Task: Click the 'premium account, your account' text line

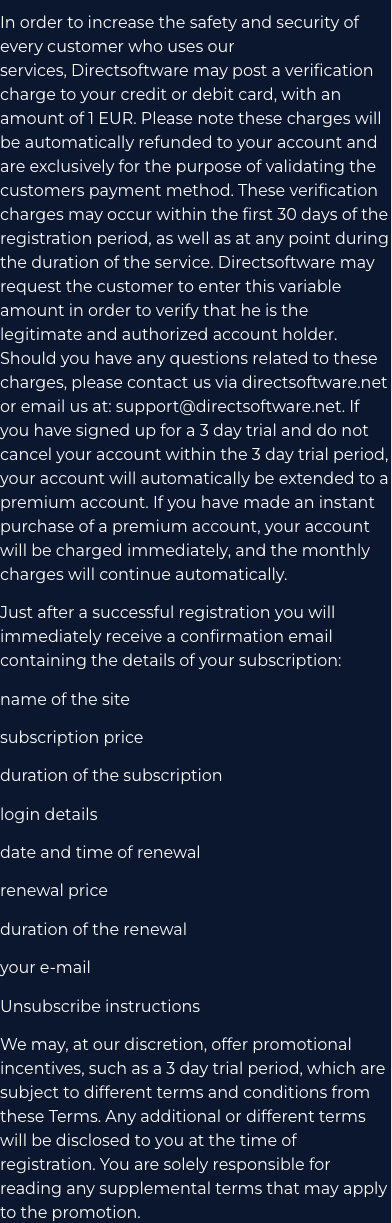Action: 185,526
